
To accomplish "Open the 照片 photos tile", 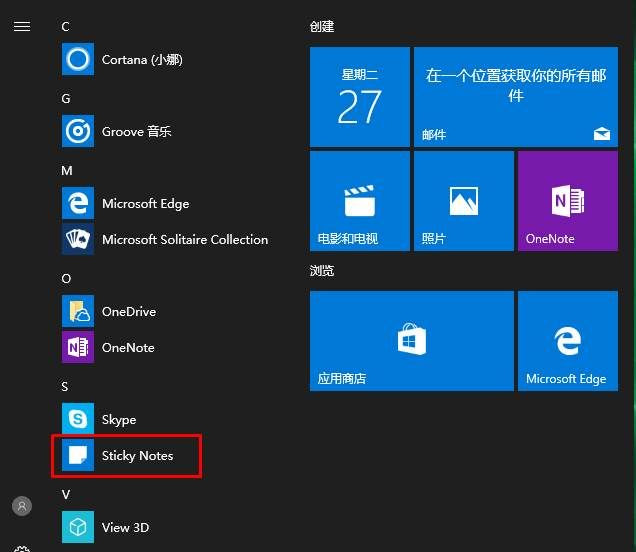I will coord(463,201).
